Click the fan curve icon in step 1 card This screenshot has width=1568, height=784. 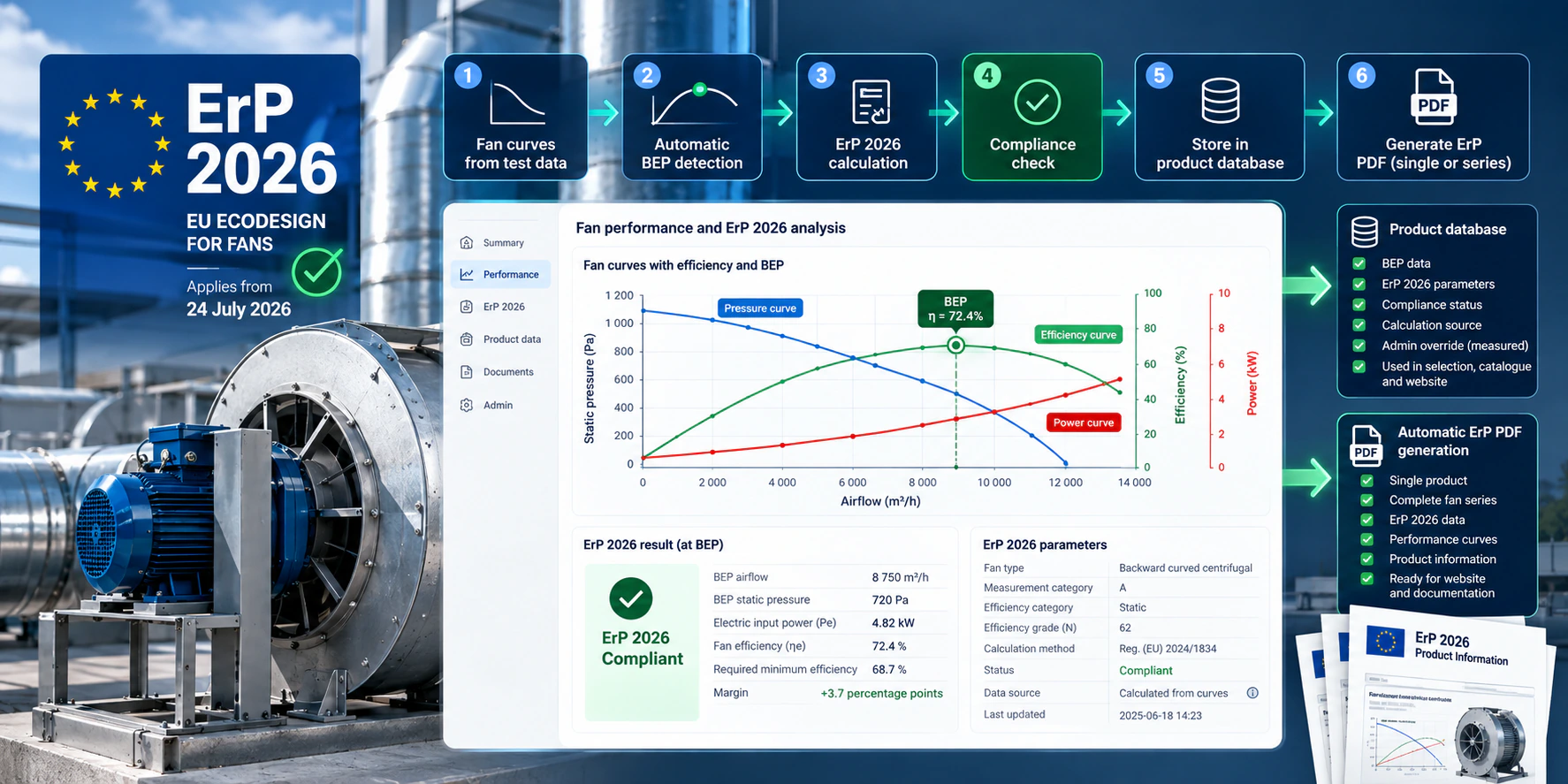(517, 103)
